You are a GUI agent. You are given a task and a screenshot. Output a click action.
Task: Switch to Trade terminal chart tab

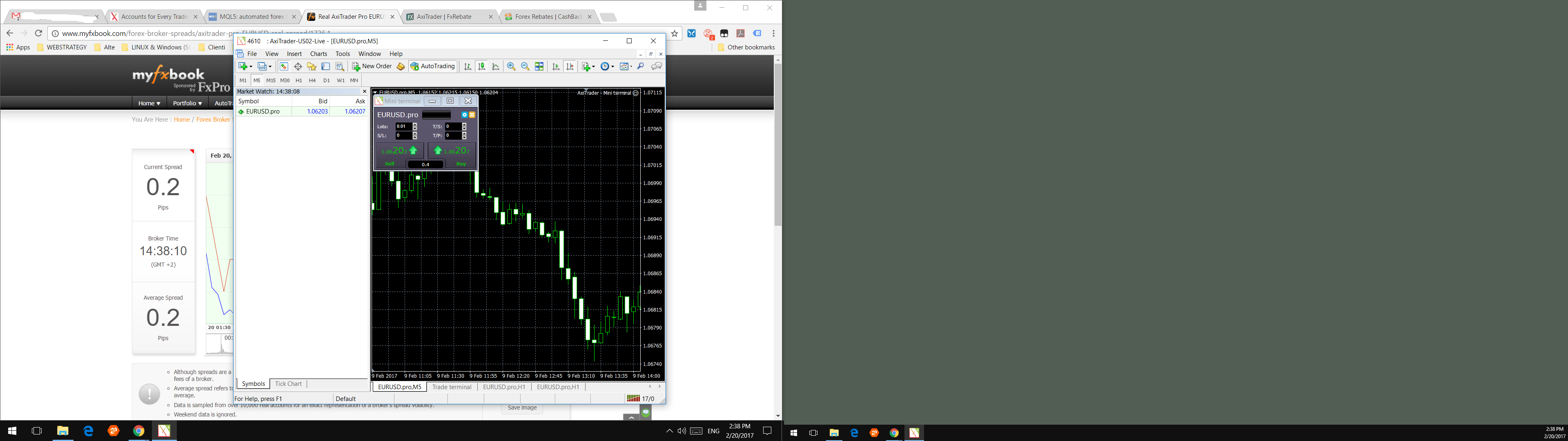click(x=452, y=387)
